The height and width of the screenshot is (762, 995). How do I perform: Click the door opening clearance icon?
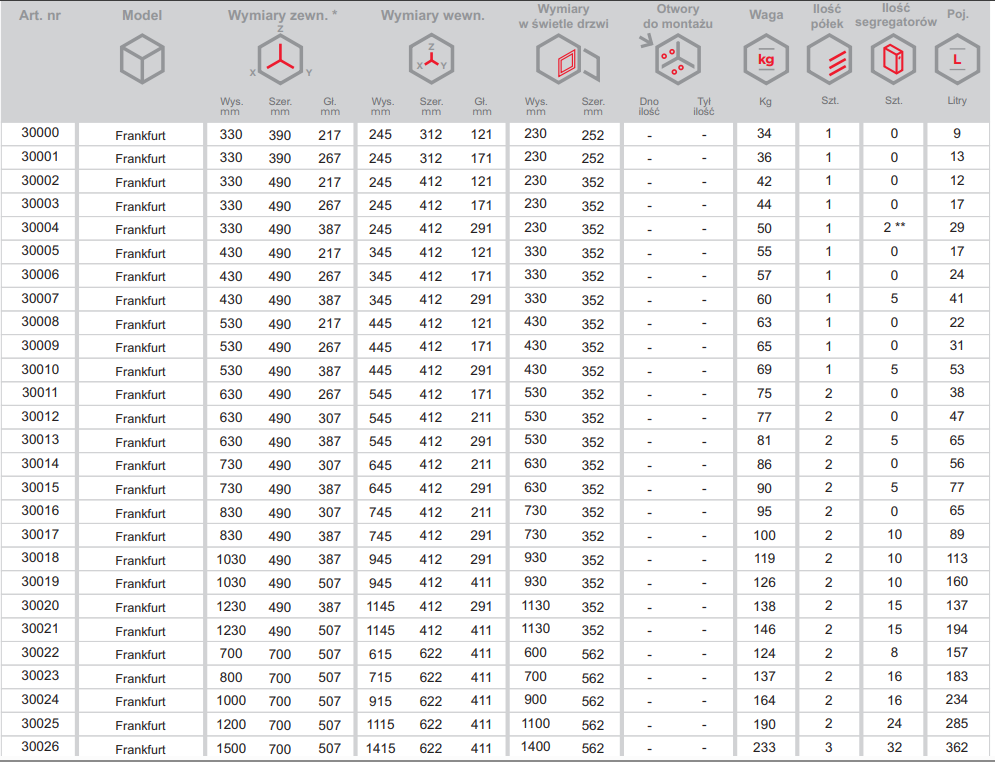click(566, 64)
